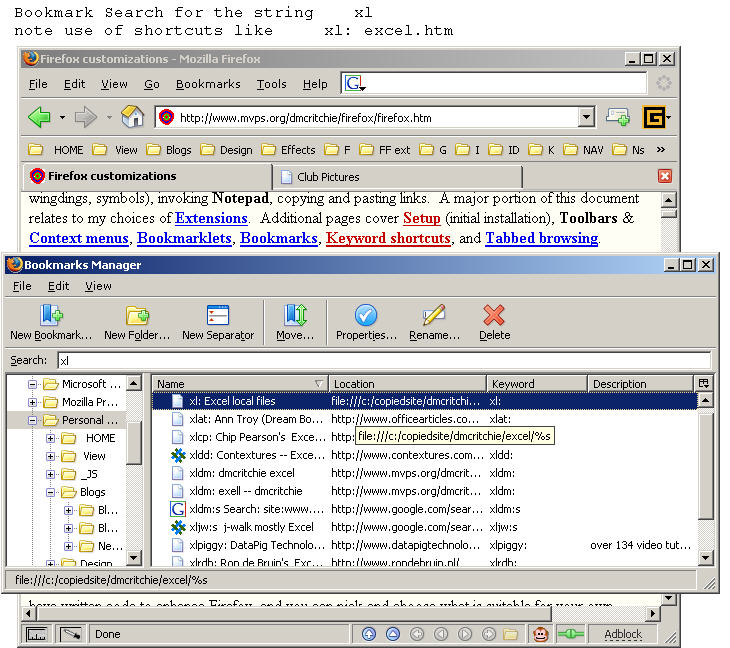Open the Google search engine icon

[x=354, y=83]
